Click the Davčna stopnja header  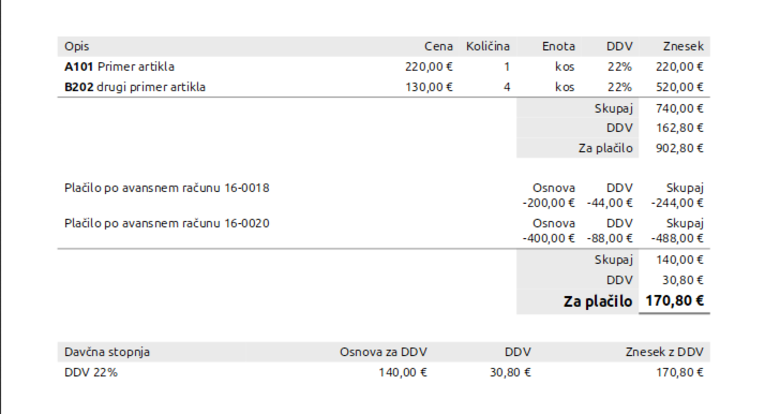coord(107,352)
